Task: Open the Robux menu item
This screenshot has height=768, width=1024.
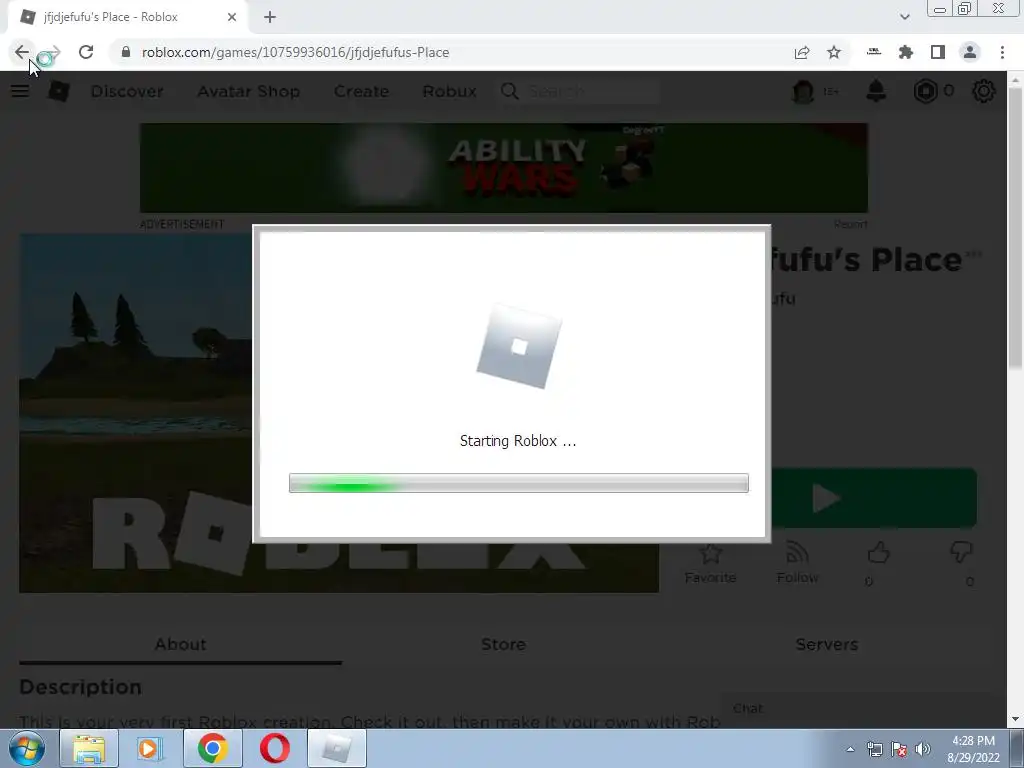Action: (449, 91)
